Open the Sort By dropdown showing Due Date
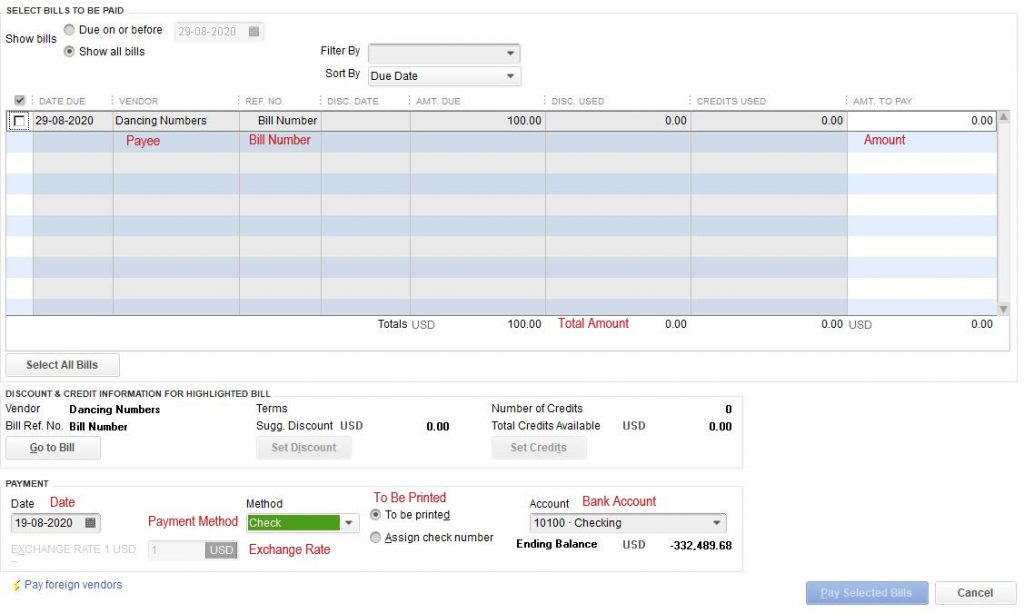The height and width of the screenshot is (613, 1024). [x=509, y=75]
